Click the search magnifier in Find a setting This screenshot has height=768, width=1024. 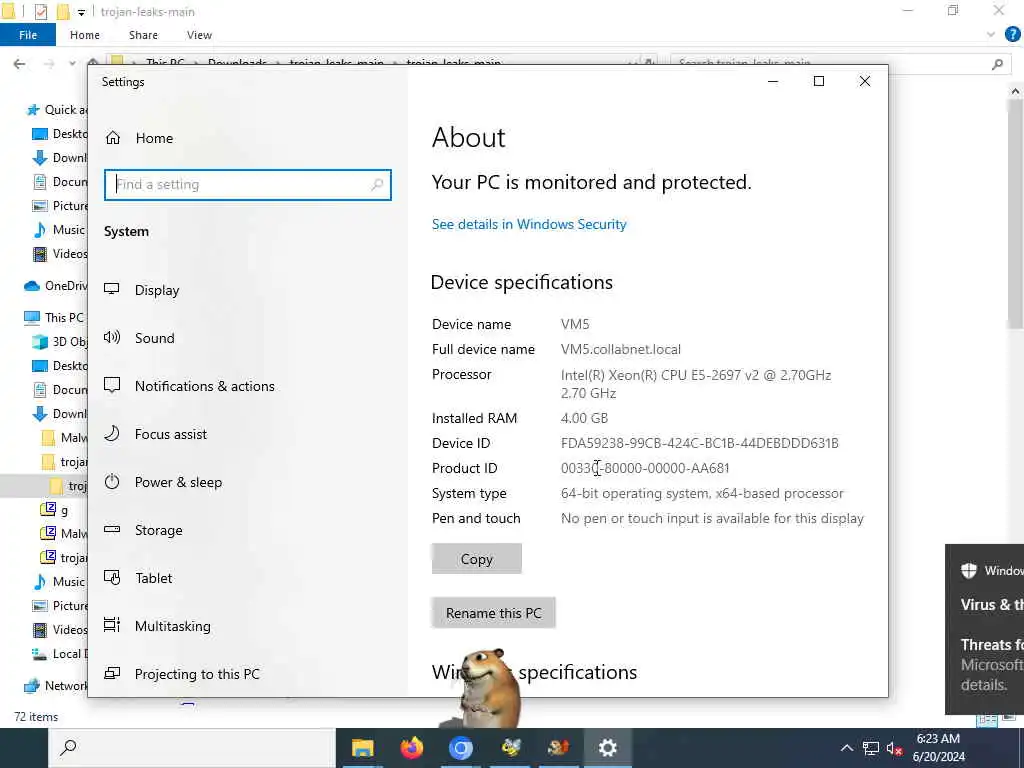pos(377,185)
